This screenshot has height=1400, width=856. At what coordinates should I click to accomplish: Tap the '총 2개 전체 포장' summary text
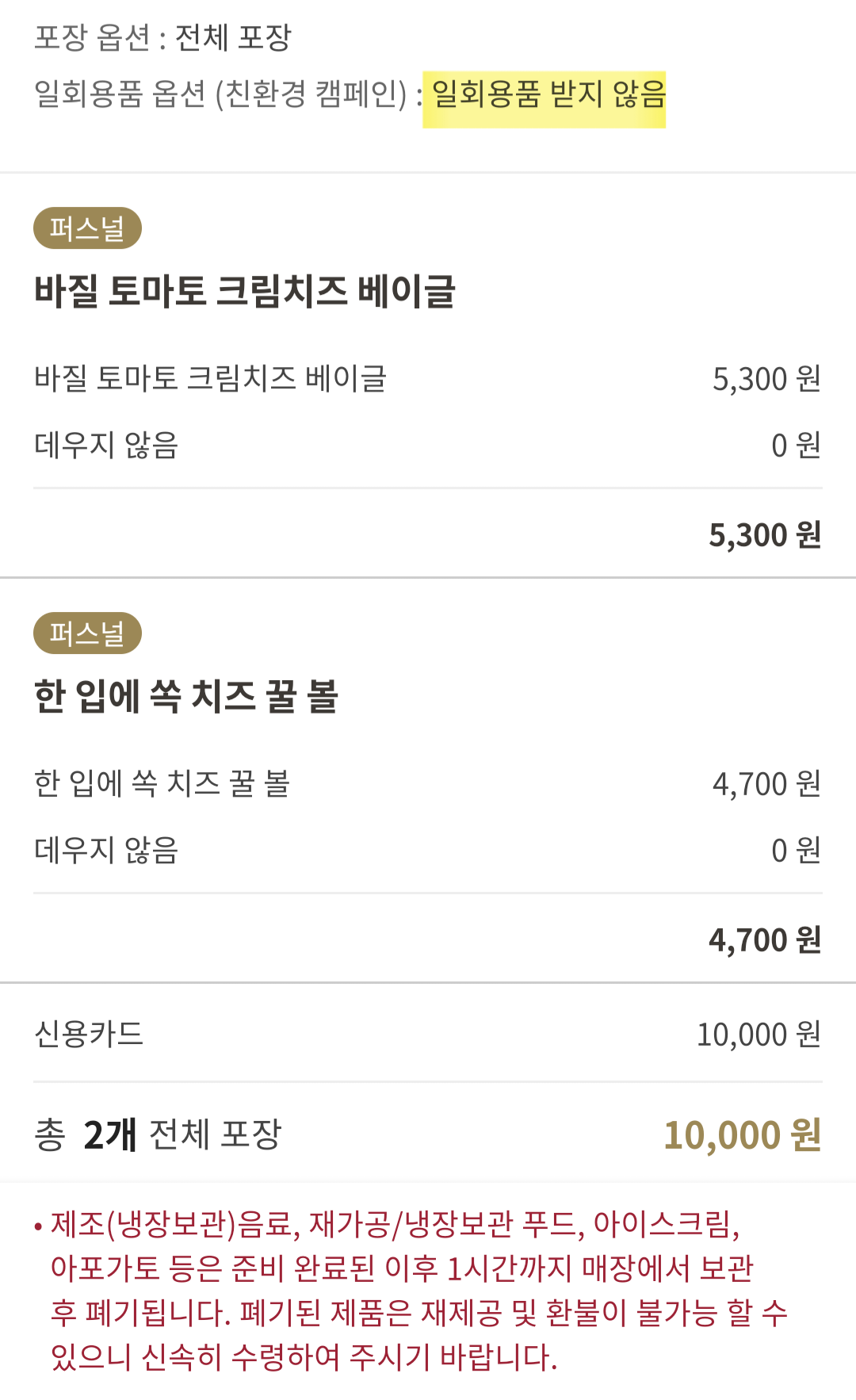point(159,1134)
